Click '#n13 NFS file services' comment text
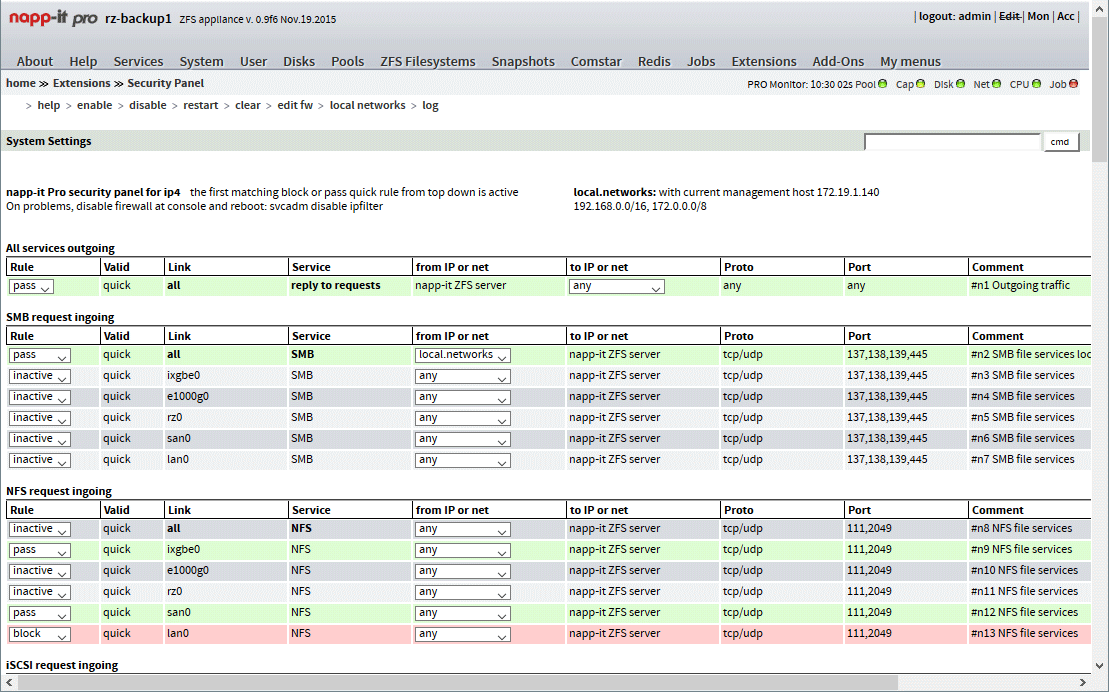Image resolution: width=1109 pixels, height=692 pixels. tap(1024, 633)
